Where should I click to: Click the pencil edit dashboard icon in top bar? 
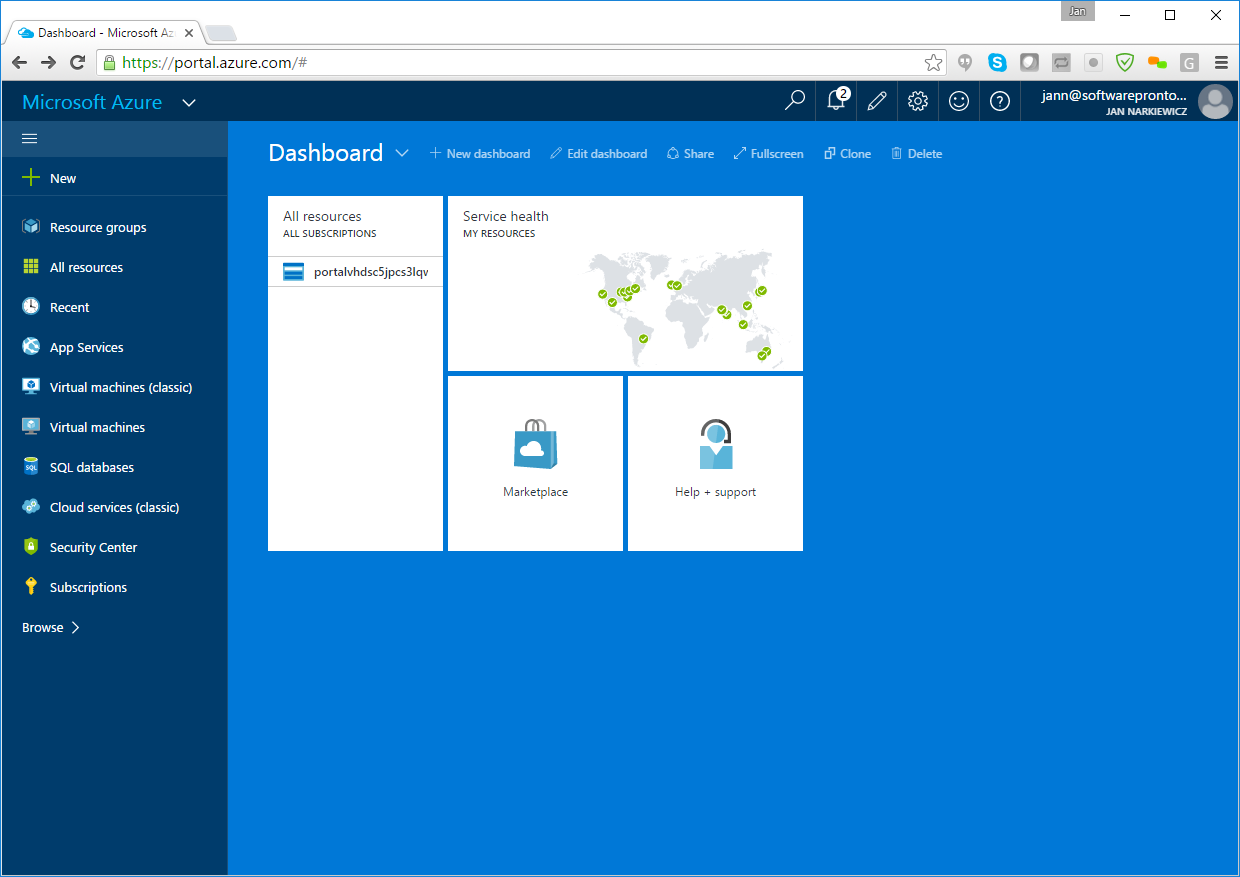[x=877, y=101]
